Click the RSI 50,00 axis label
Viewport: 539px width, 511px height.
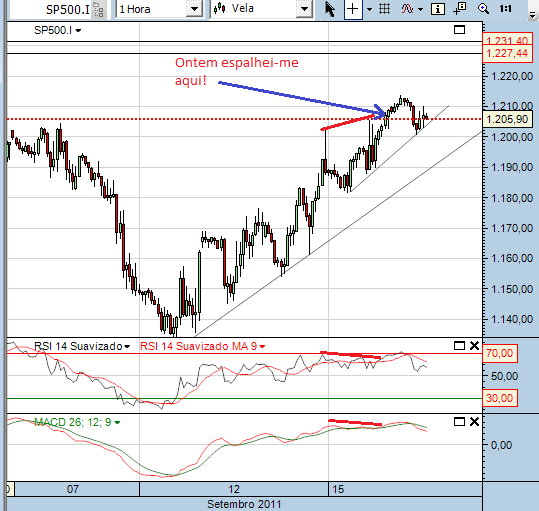[x=504, y=376]
